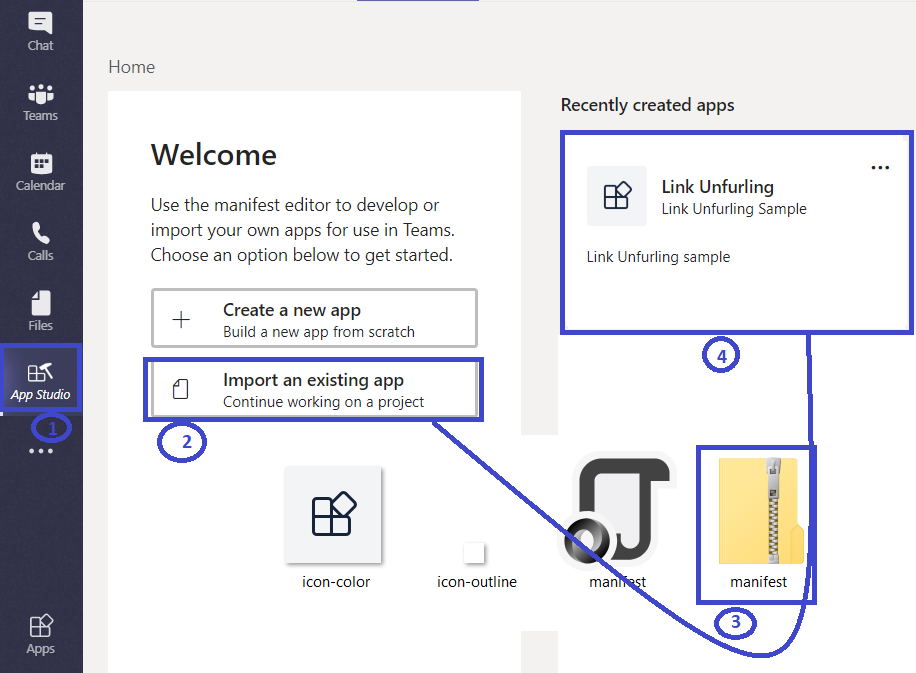Open the Calendar from the sidebar

coord(40,170)
